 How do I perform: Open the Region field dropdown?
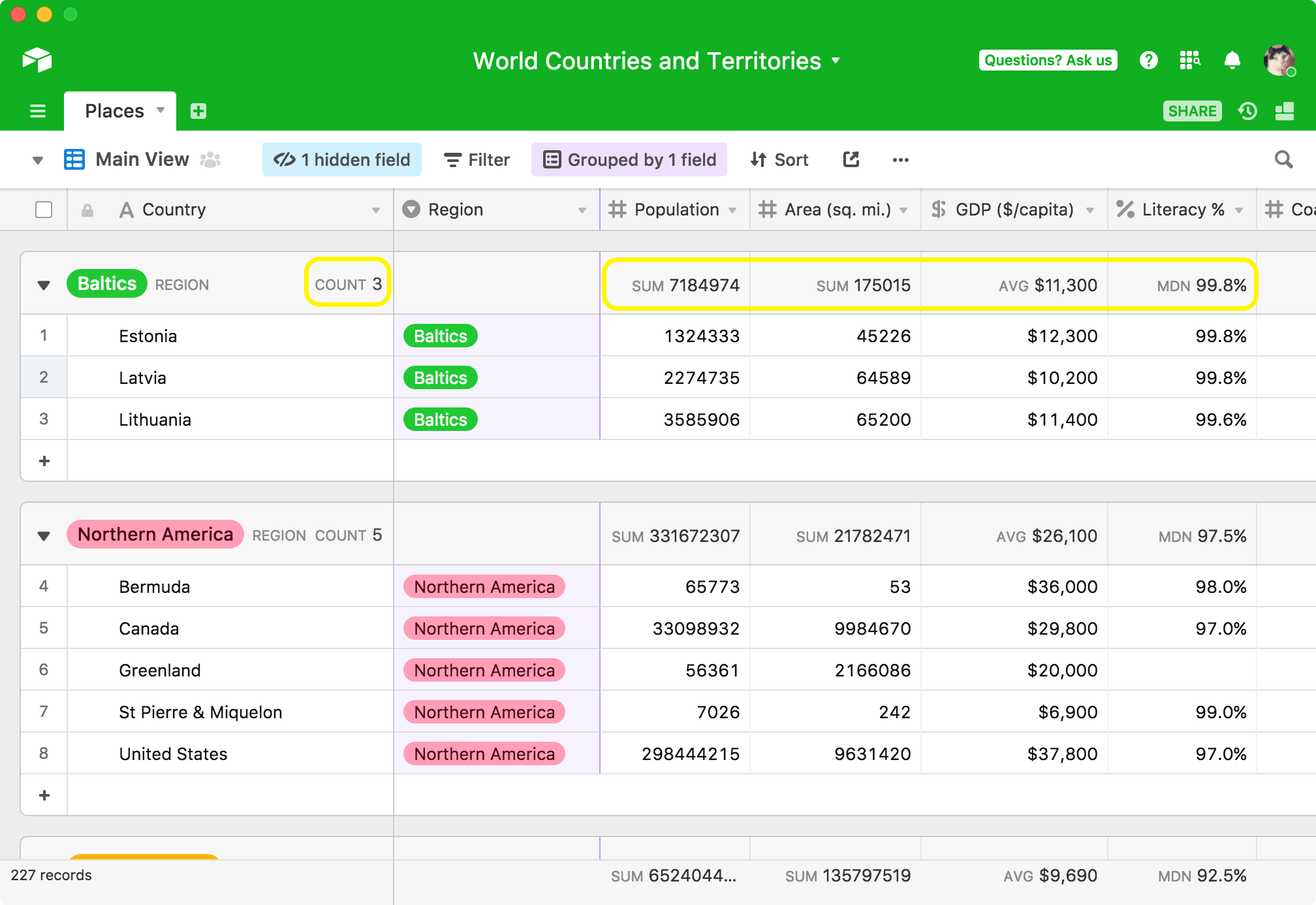click(x=583, y=210)
